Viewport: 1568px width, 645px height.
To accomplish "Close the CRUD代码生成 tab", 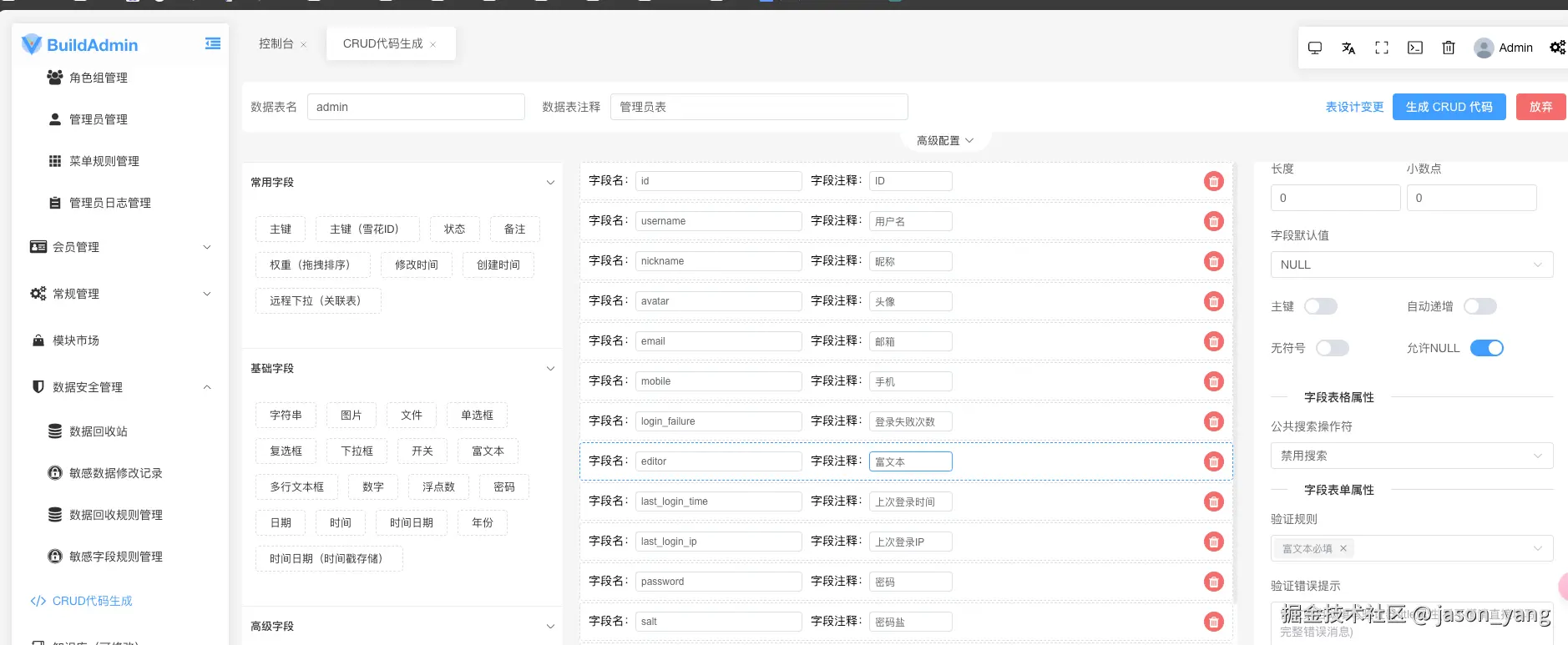I will click(432, 44).
